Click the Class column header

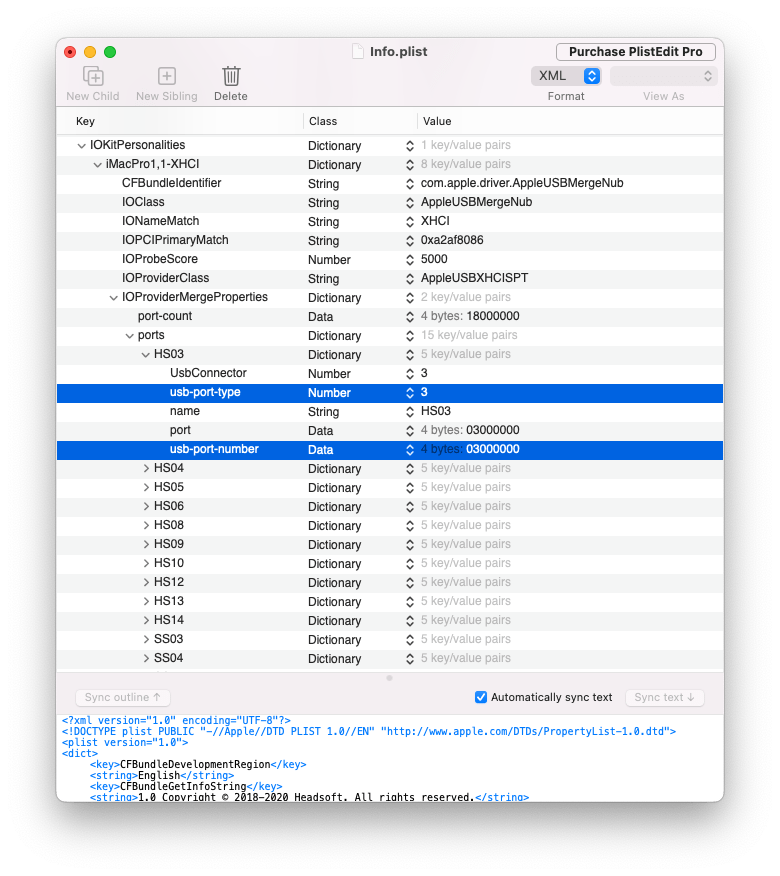pyautogui.click(x=323, y=121)
